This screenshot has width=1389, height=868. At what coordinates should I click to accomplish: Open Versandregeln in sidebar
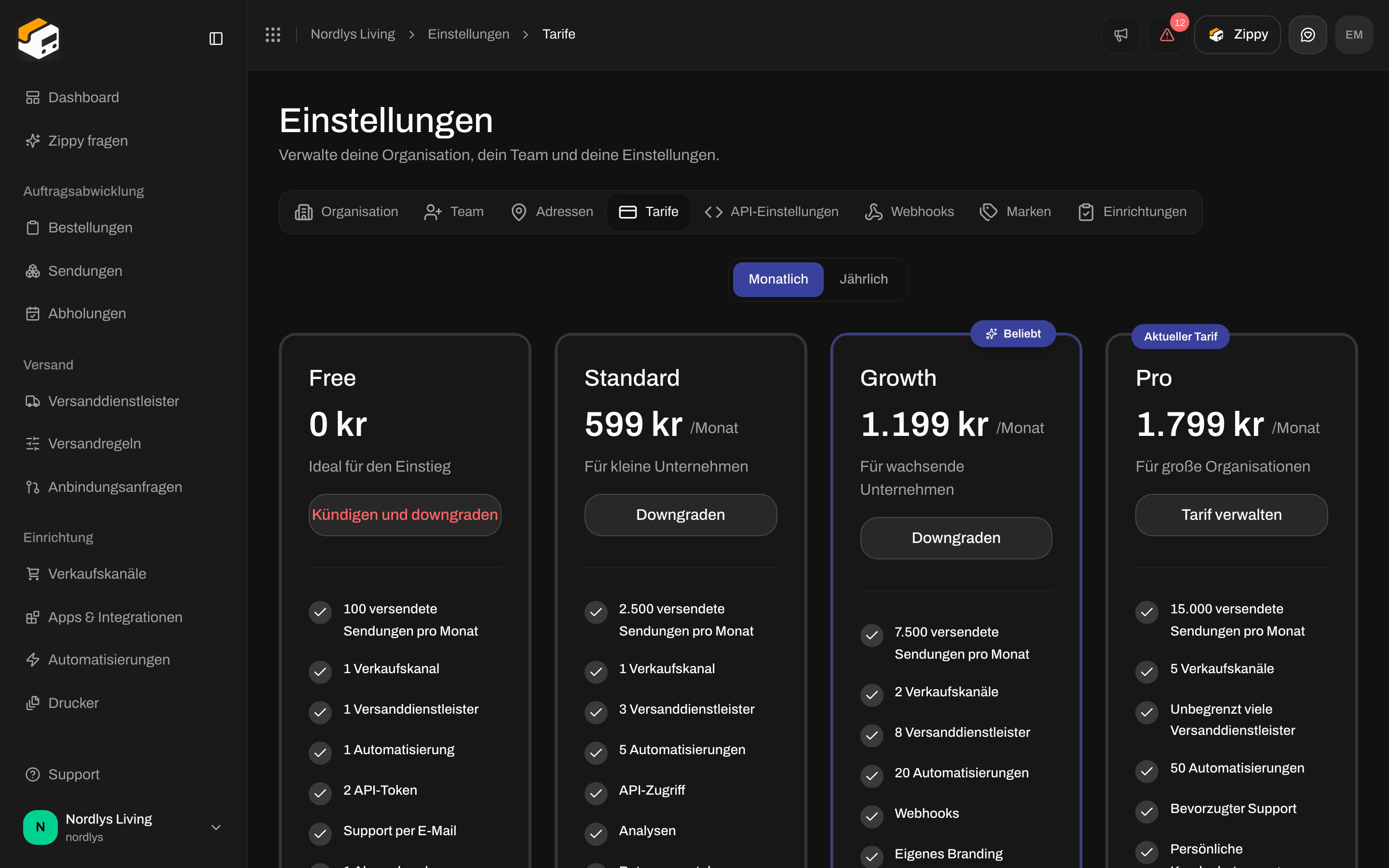[x=123, y=444]
